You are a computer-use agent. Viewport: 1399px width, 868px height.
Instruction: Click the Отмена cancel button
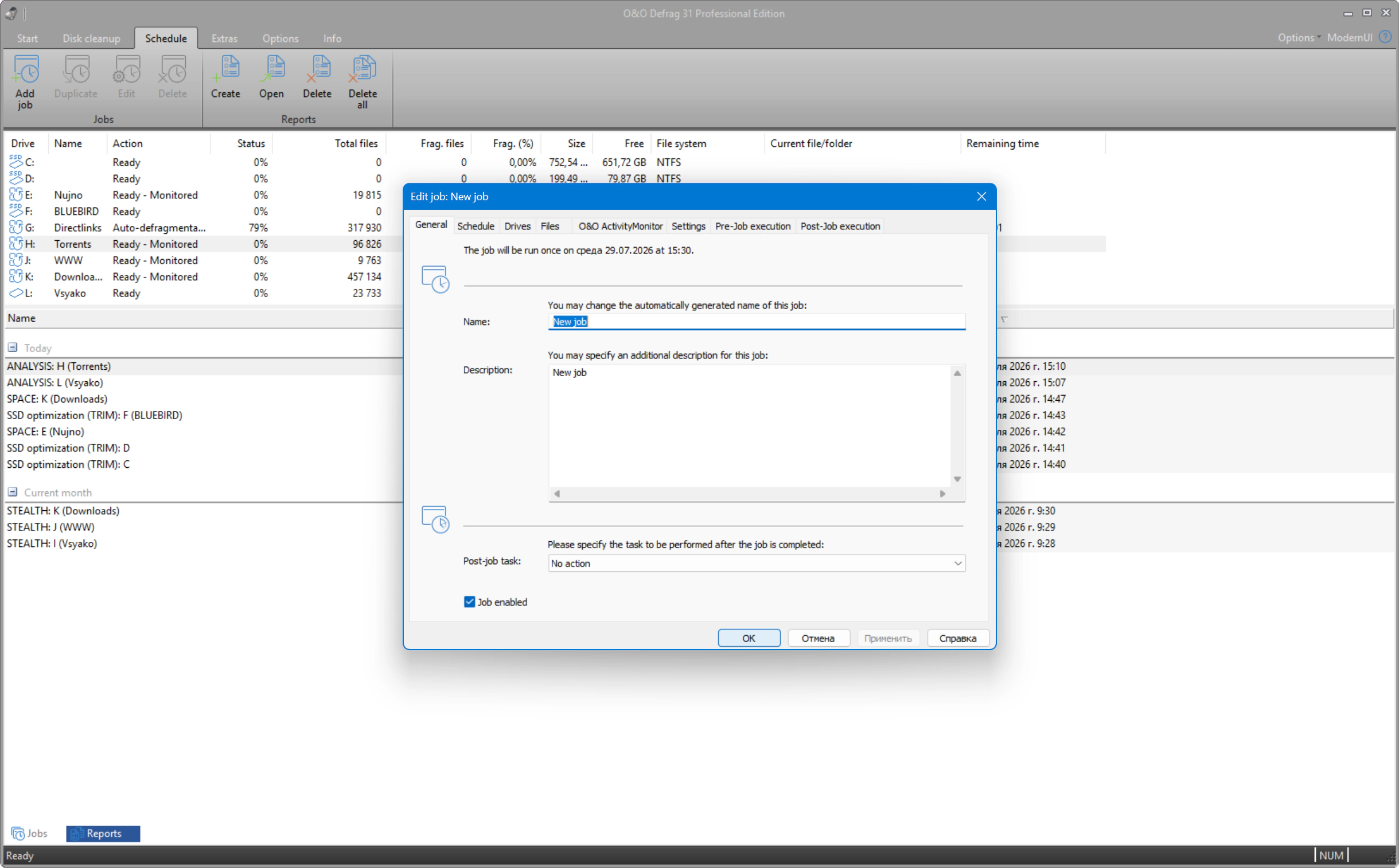tap(819, 638)
